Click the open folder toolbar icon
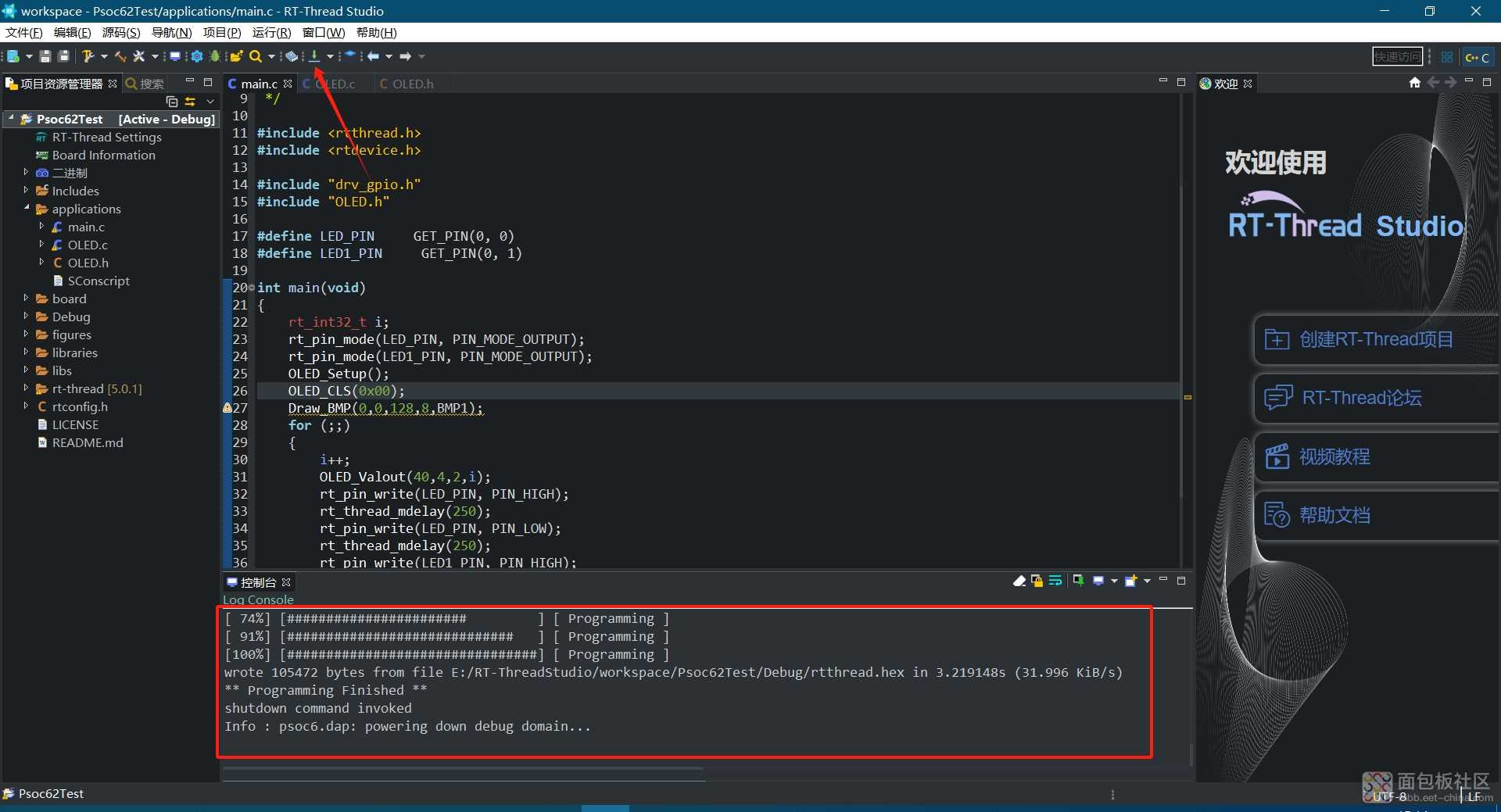 point(236,56)
